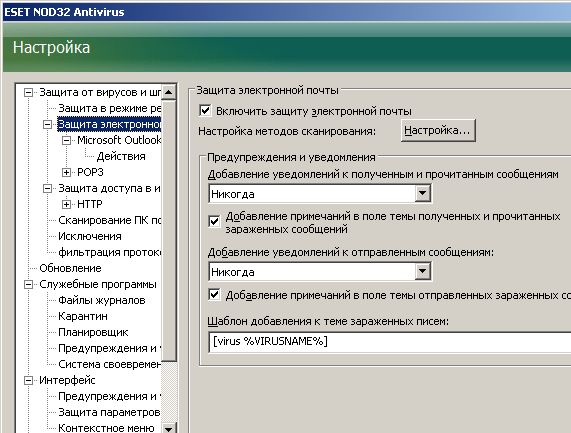Select Защита в режиме реального времени item
Viewport: 571px width, 433px height.
point(109,108)
